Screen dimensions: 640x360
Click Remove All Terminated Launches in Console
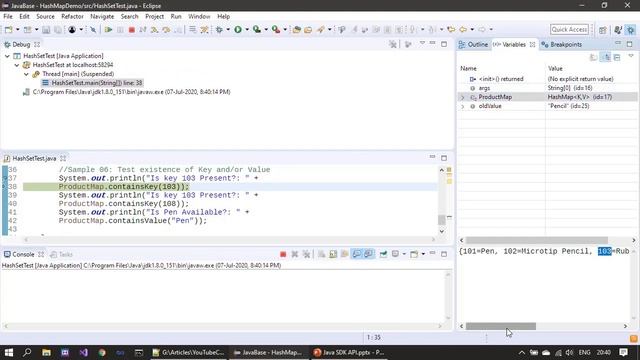click(306, 254)
